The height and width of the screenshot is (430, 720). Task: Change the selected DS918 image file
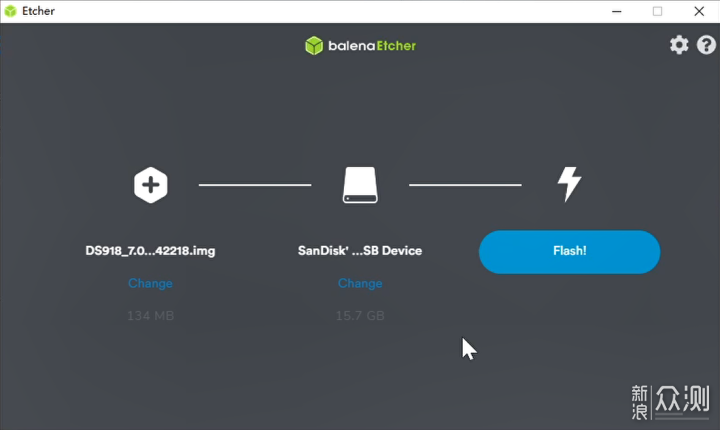point(150,283)
